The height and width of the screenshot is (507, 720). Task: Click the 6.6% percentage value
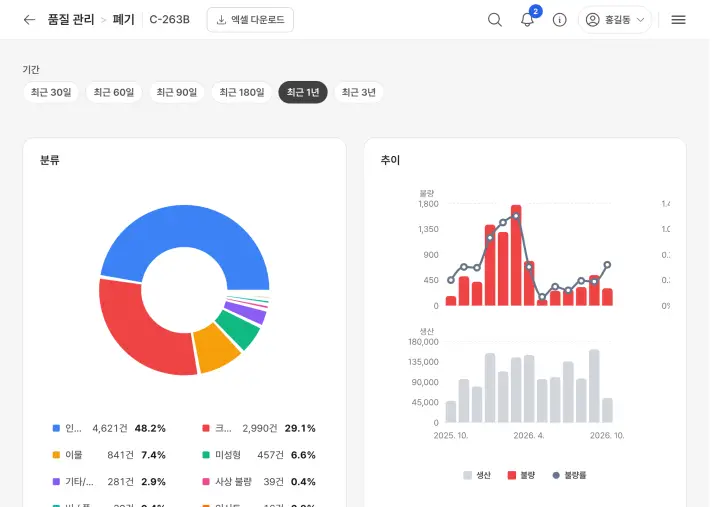coord(303,455)
